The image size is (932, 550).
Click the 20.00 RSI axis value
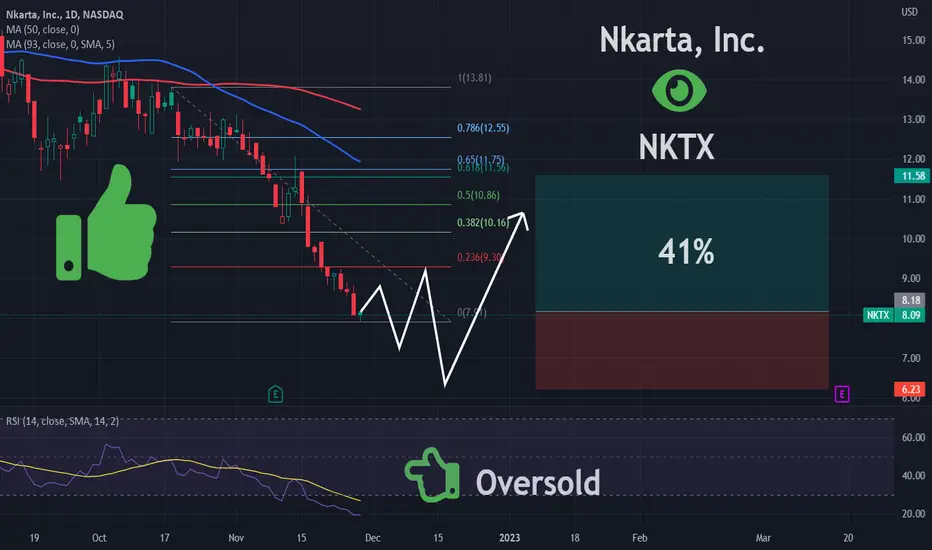coord(914,514)
